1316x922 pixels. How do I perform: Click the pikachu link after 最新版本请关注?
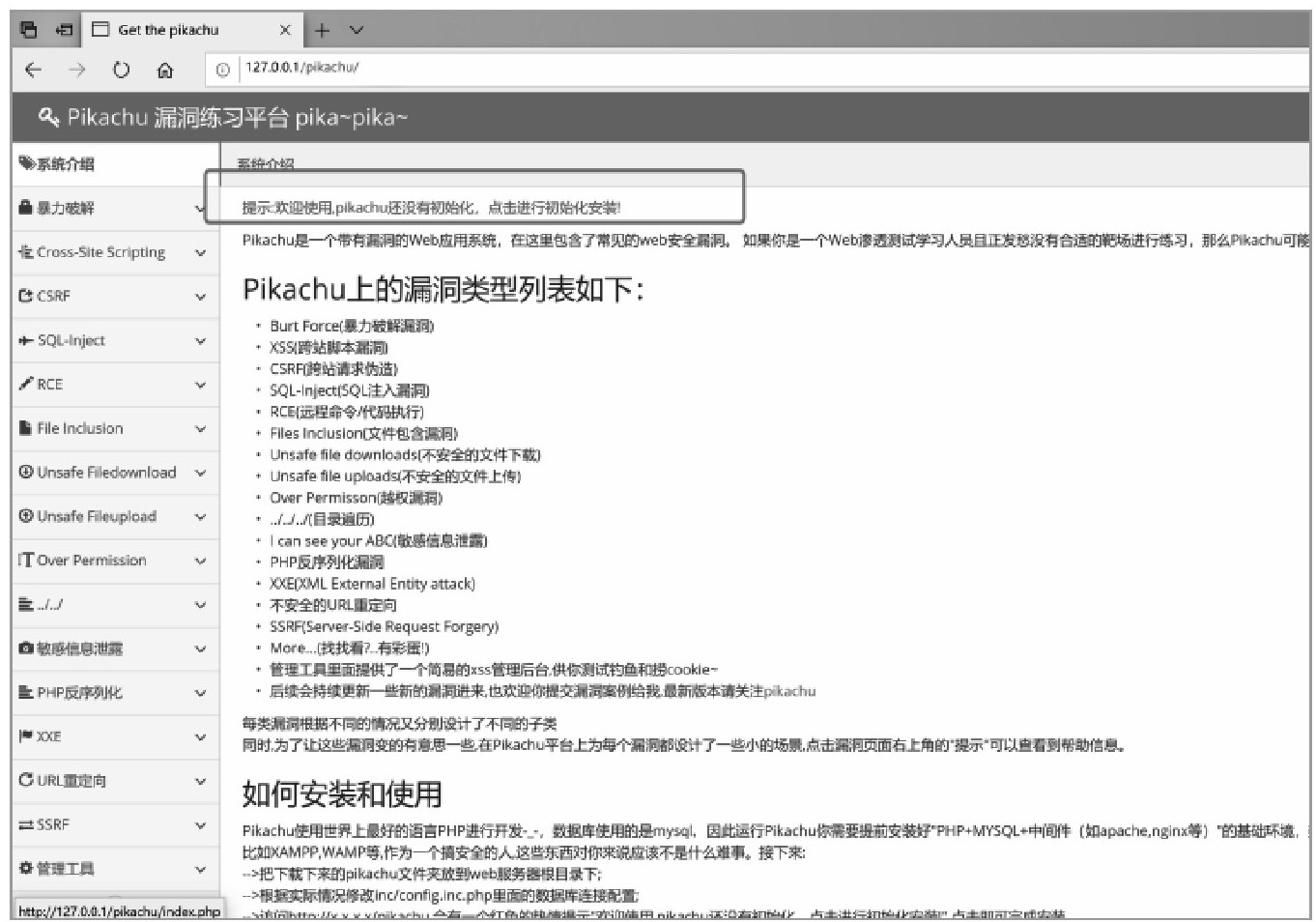[790, 691]
